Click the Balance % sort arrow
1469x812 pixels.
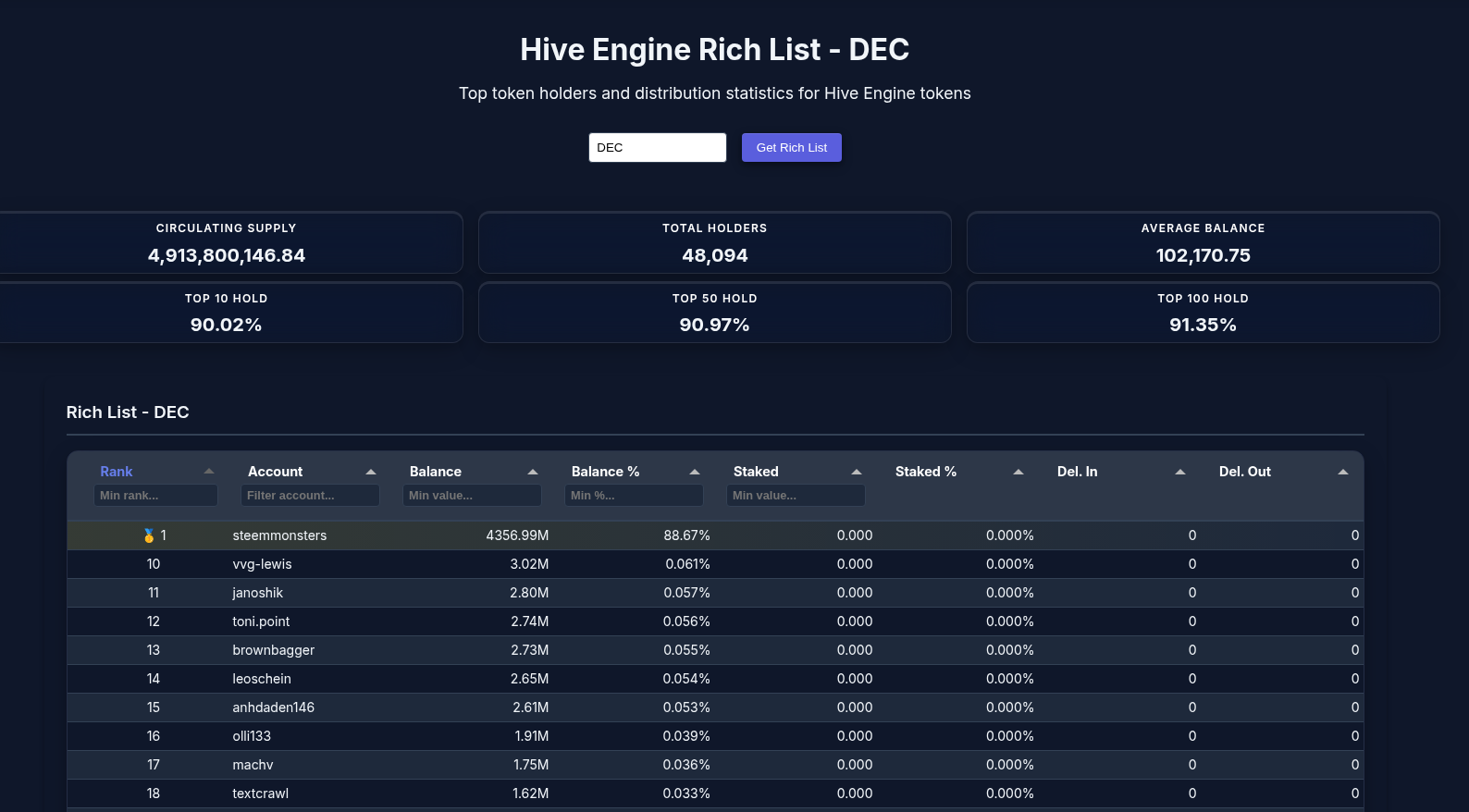tap(695, 472)
